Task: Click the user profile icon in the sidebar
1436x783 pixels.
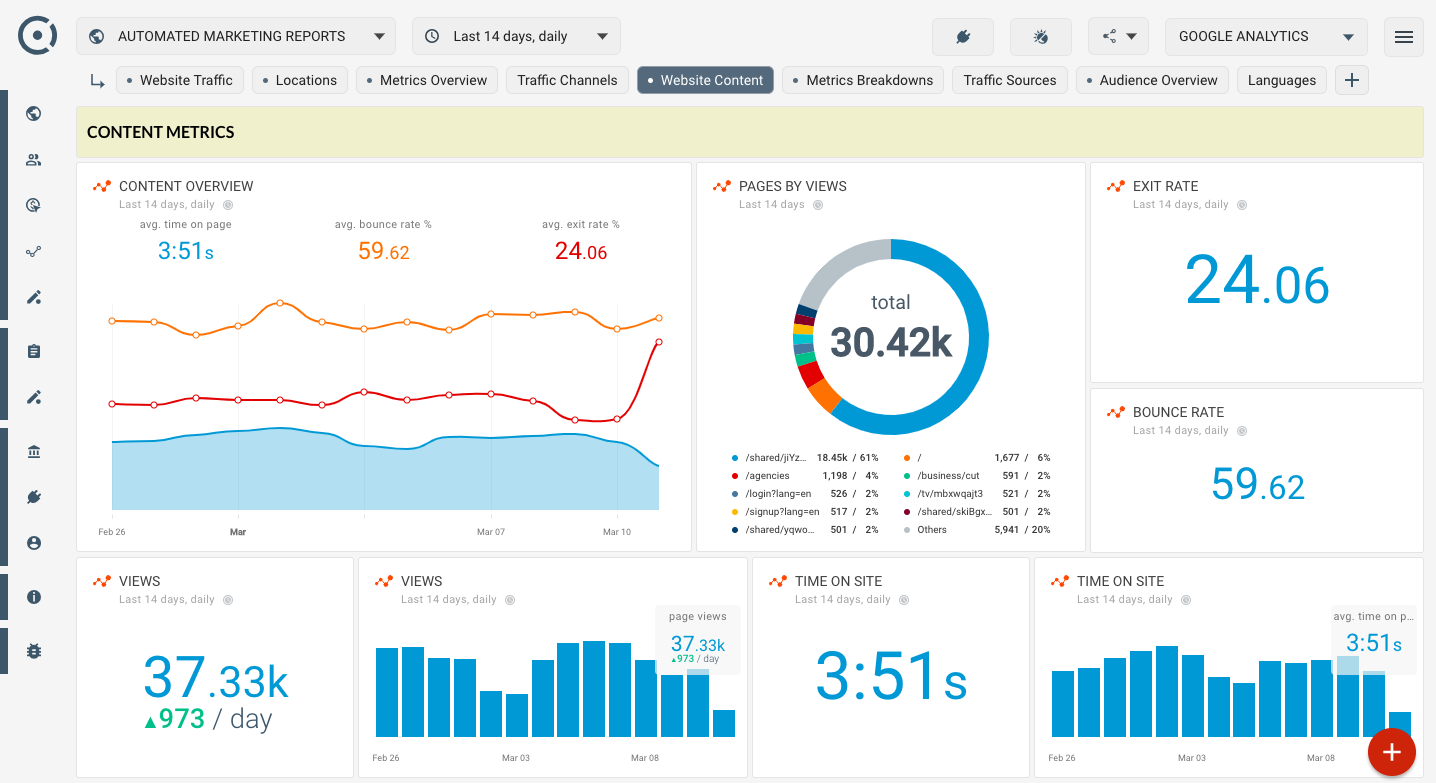Action: 33,543
